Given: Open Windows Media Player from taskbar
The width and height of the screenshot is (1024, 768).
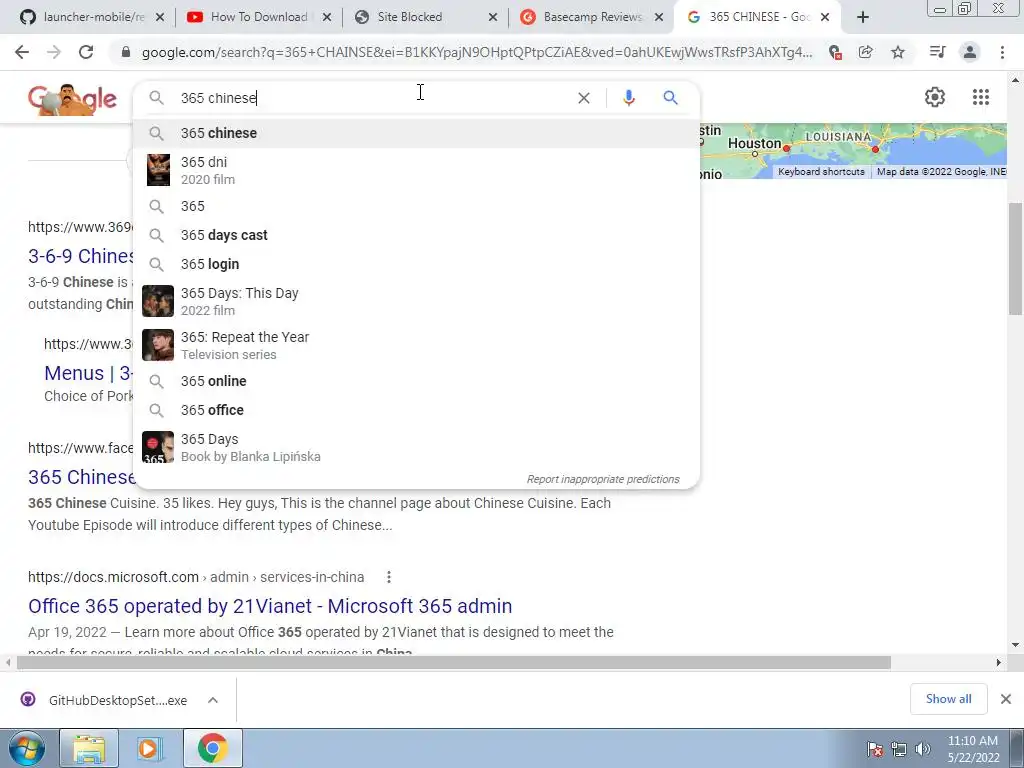Looking at the screenshot, I should pyautogui.click(x=149, y=748).
